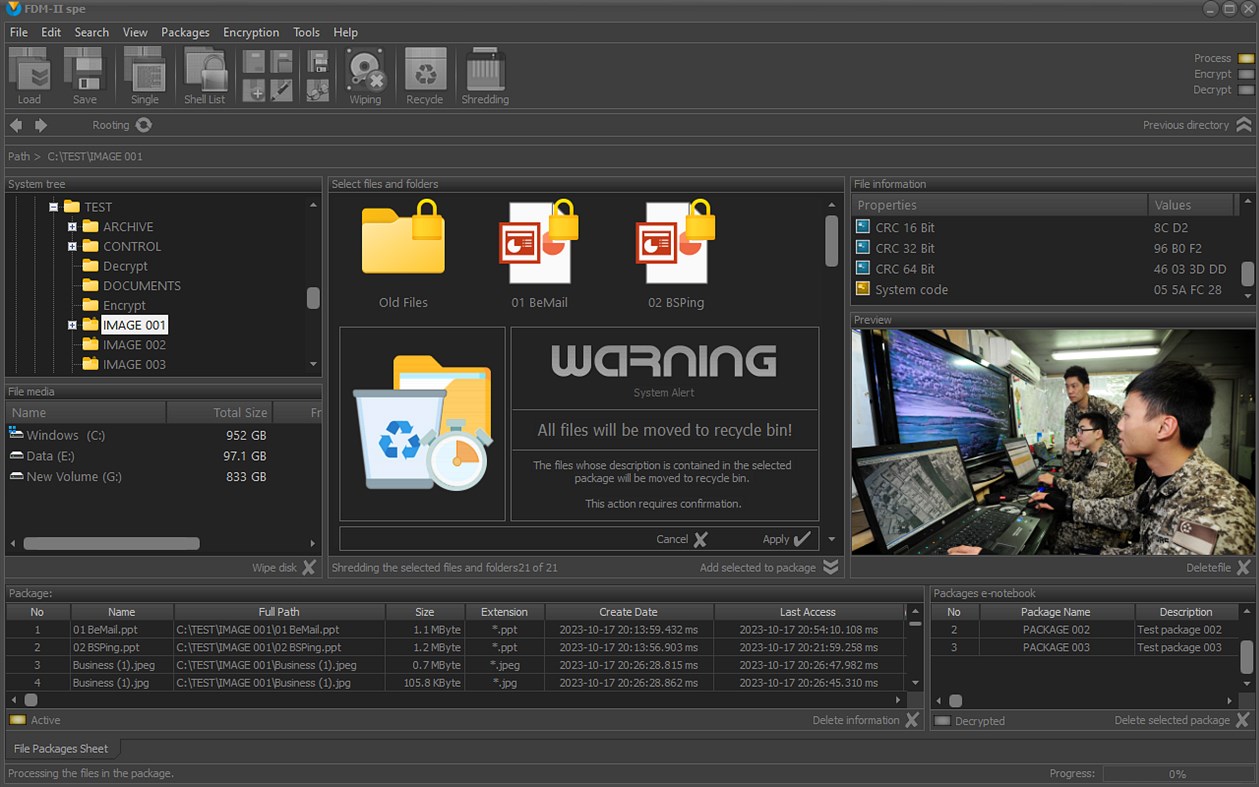Click the Previous directory up chevrons
The height and width of the screenshot is (787, 1259).
coord(1244,125)
